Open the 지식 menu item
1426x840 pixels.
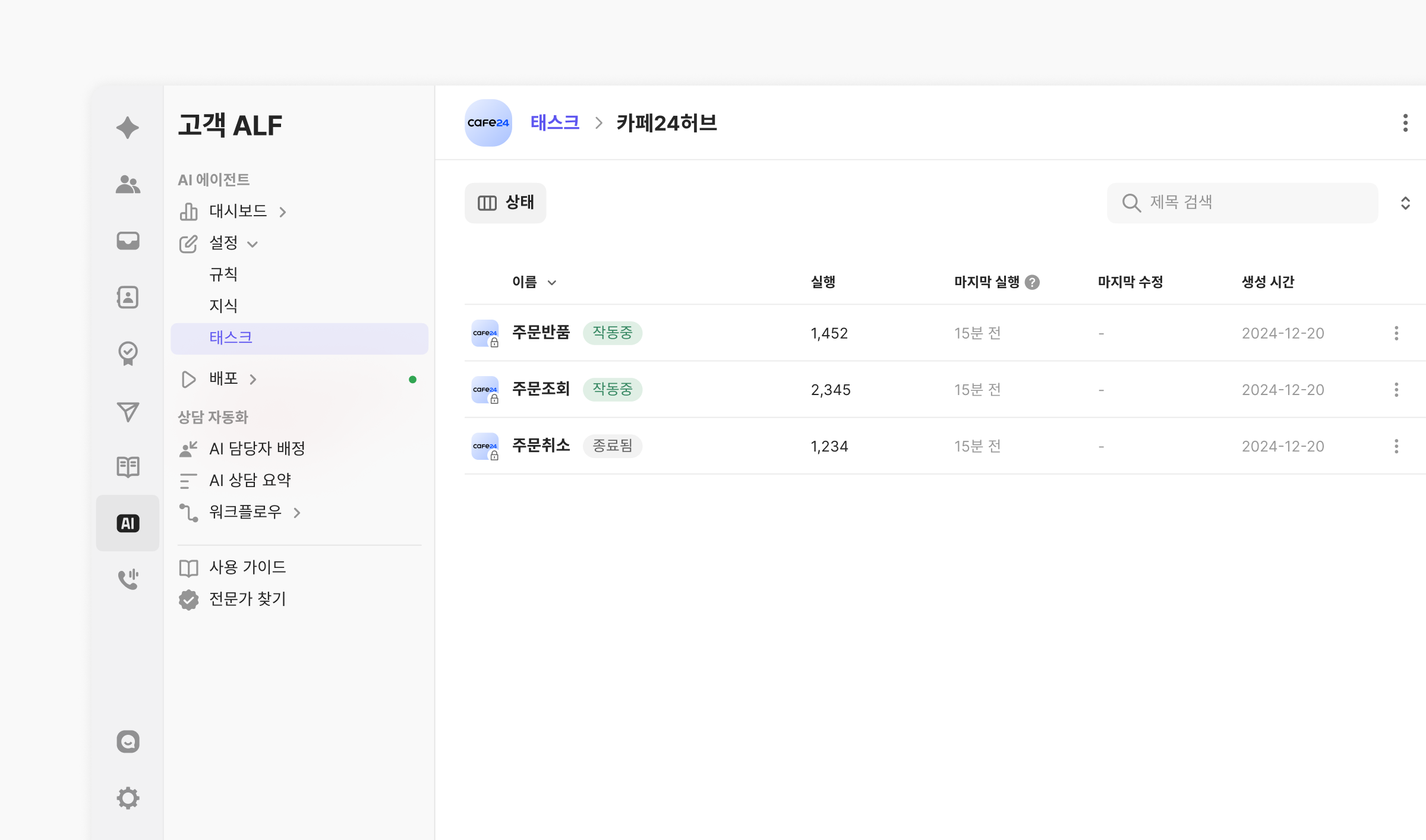click(223, 306)
